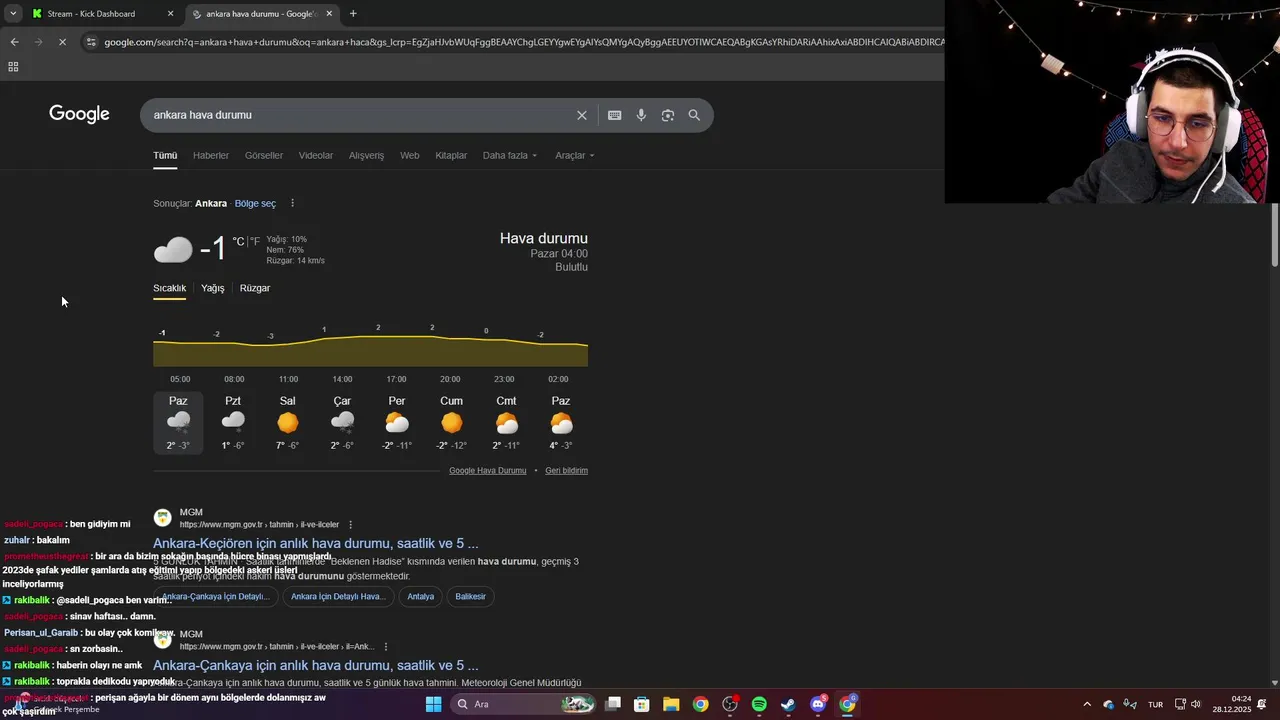Viewport: 1280px width, 720px height.
Task: Open the Alışveriş tab
Action: point(366,155)
